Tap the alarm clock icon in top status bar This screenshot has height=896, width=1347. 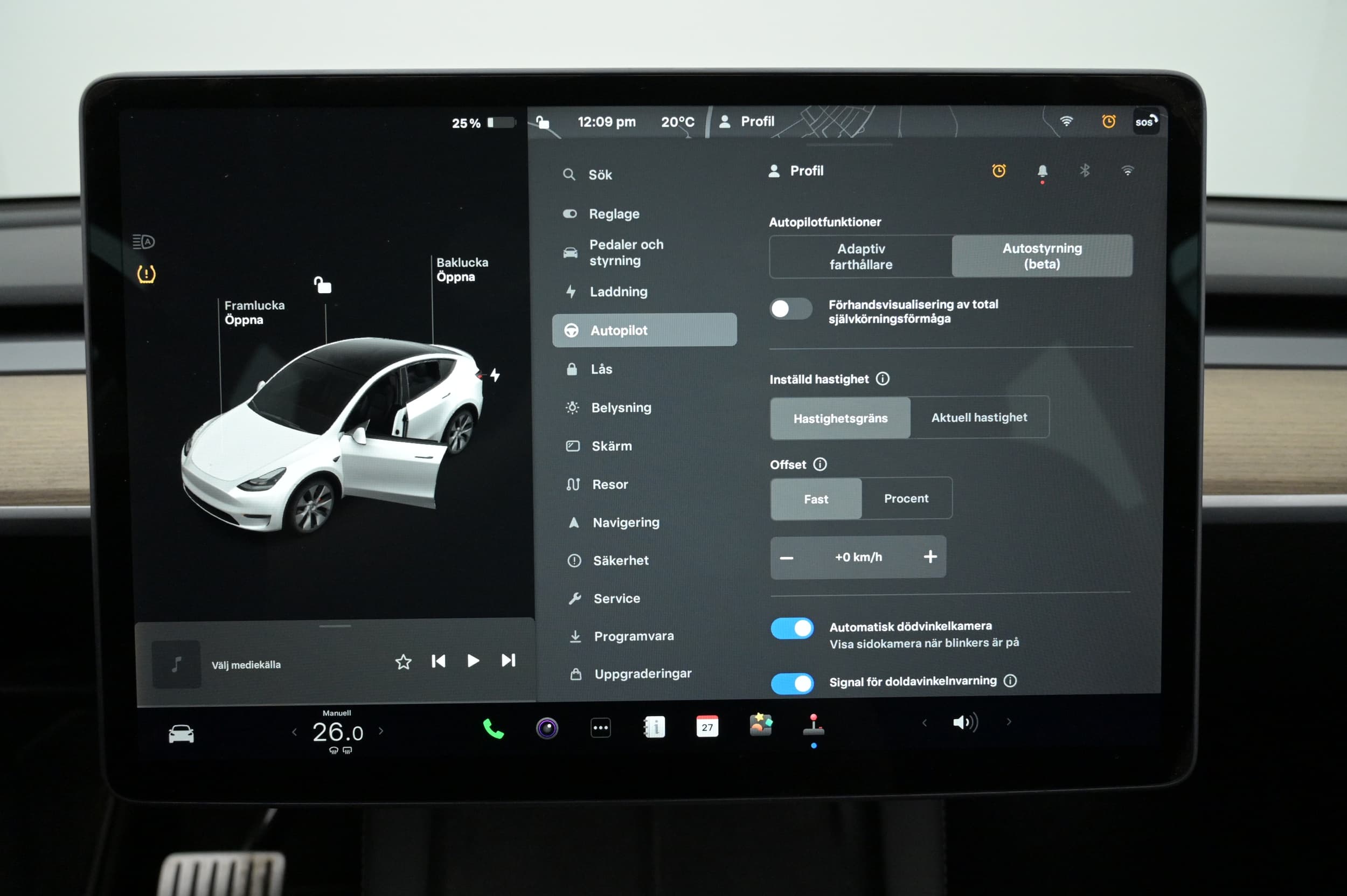click(1109, 121)
